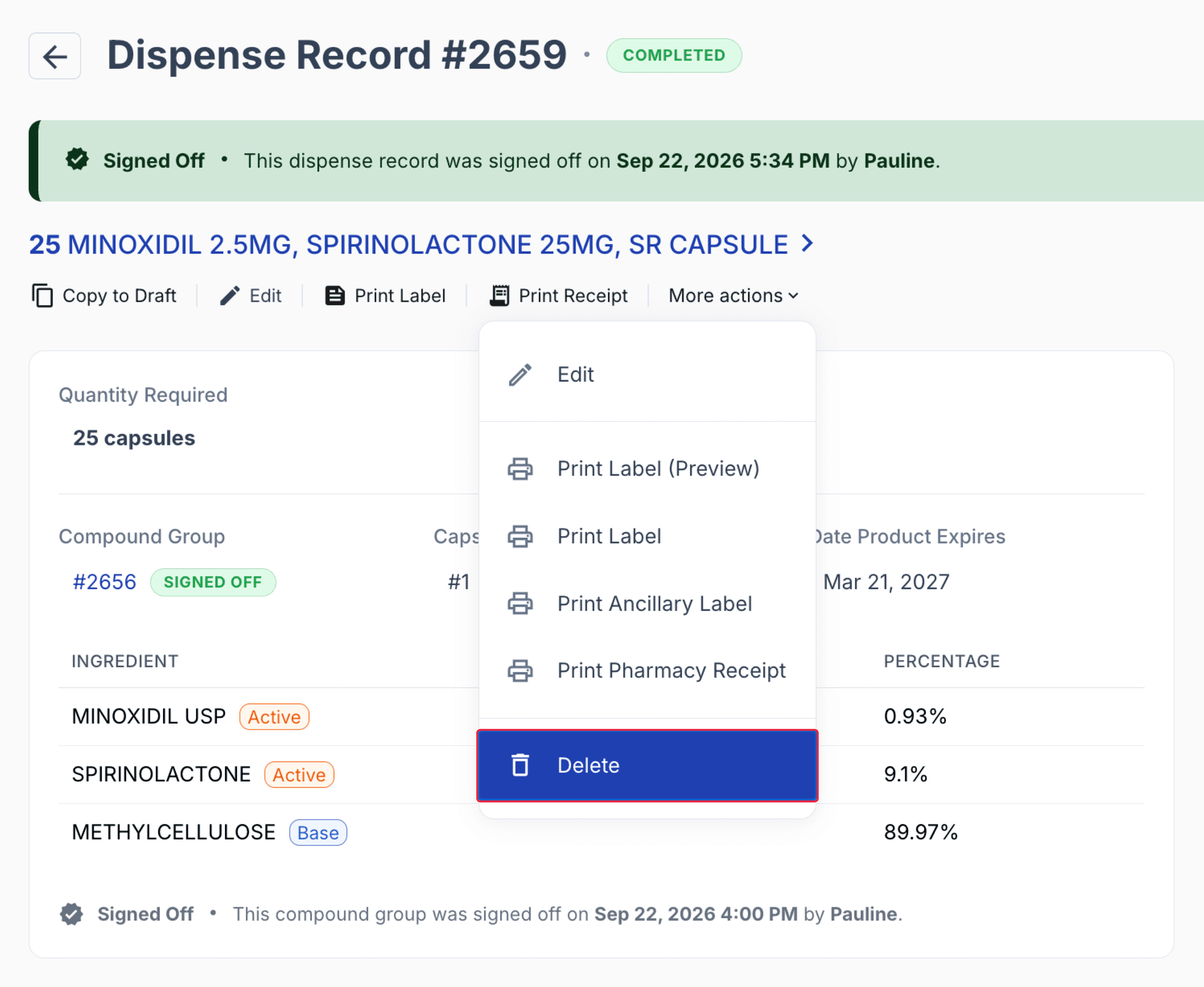The width and height of the screenshot is (1204, 987).
Task: Click printer icon next to Print Ancillary Label
Action: [x=520, y=603]
